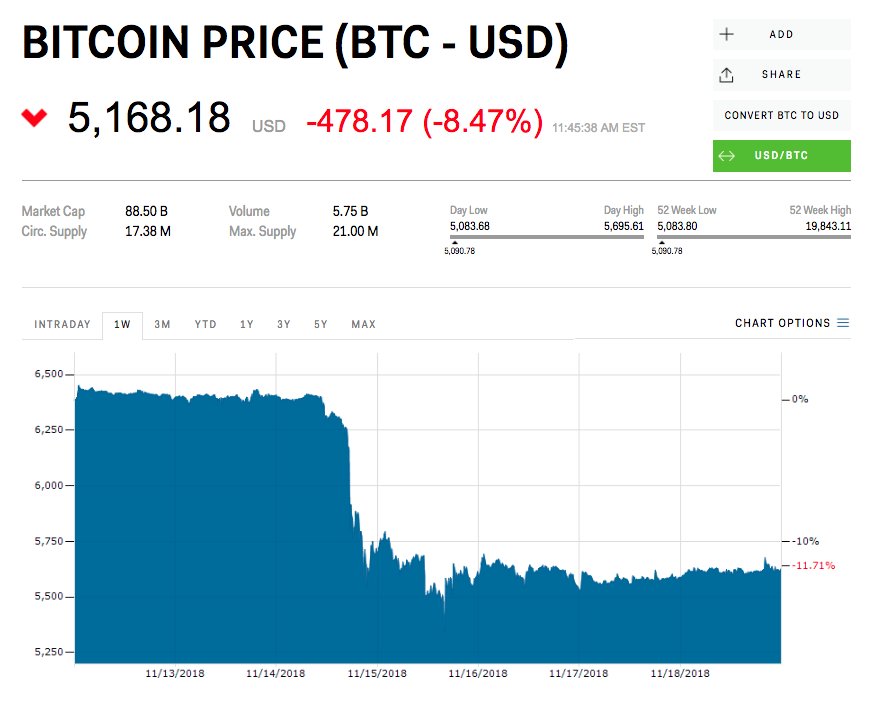Click the share upload icon

coord(727,75)
